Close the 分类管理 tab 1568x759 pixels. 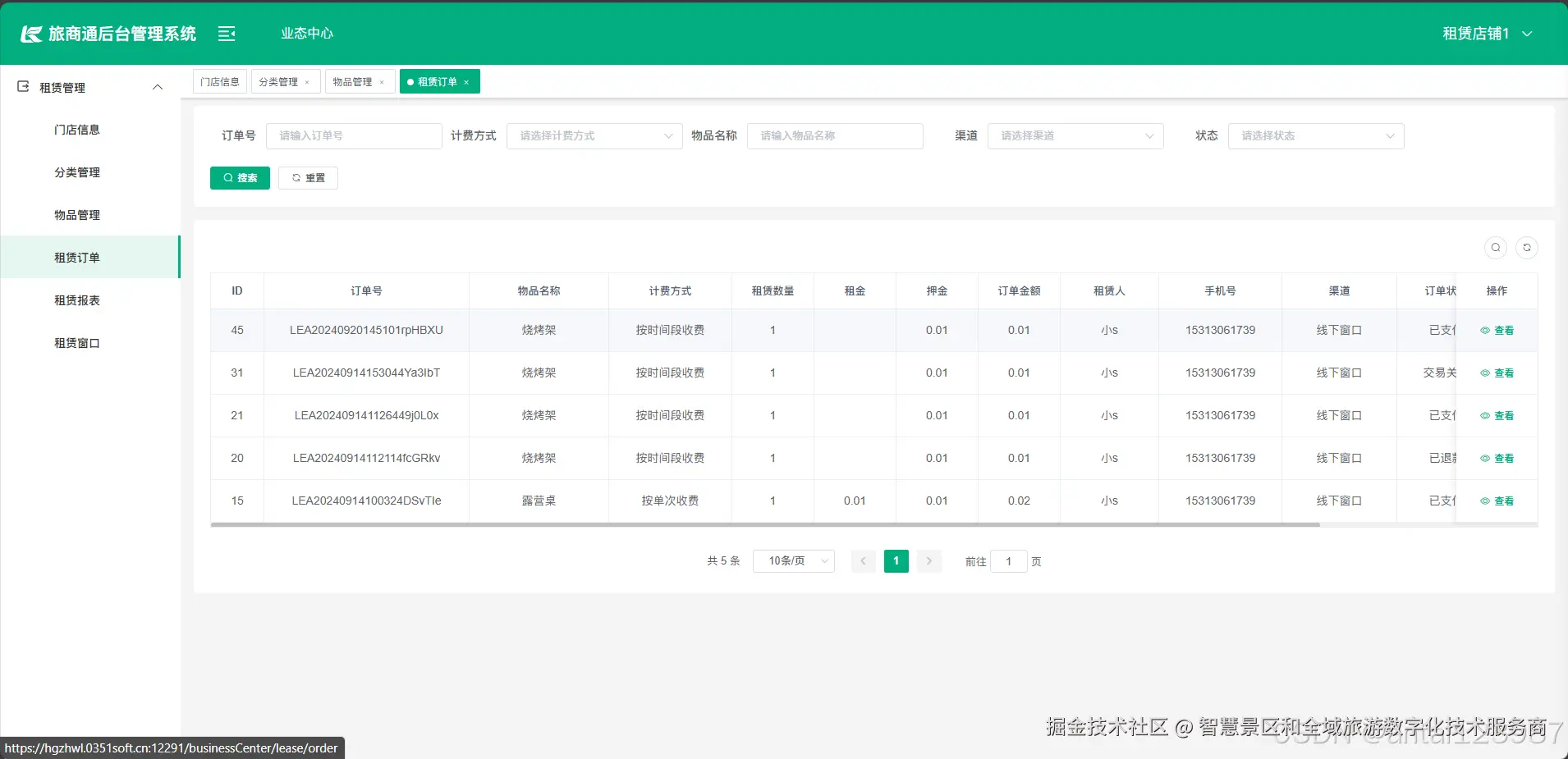point(307,82)
